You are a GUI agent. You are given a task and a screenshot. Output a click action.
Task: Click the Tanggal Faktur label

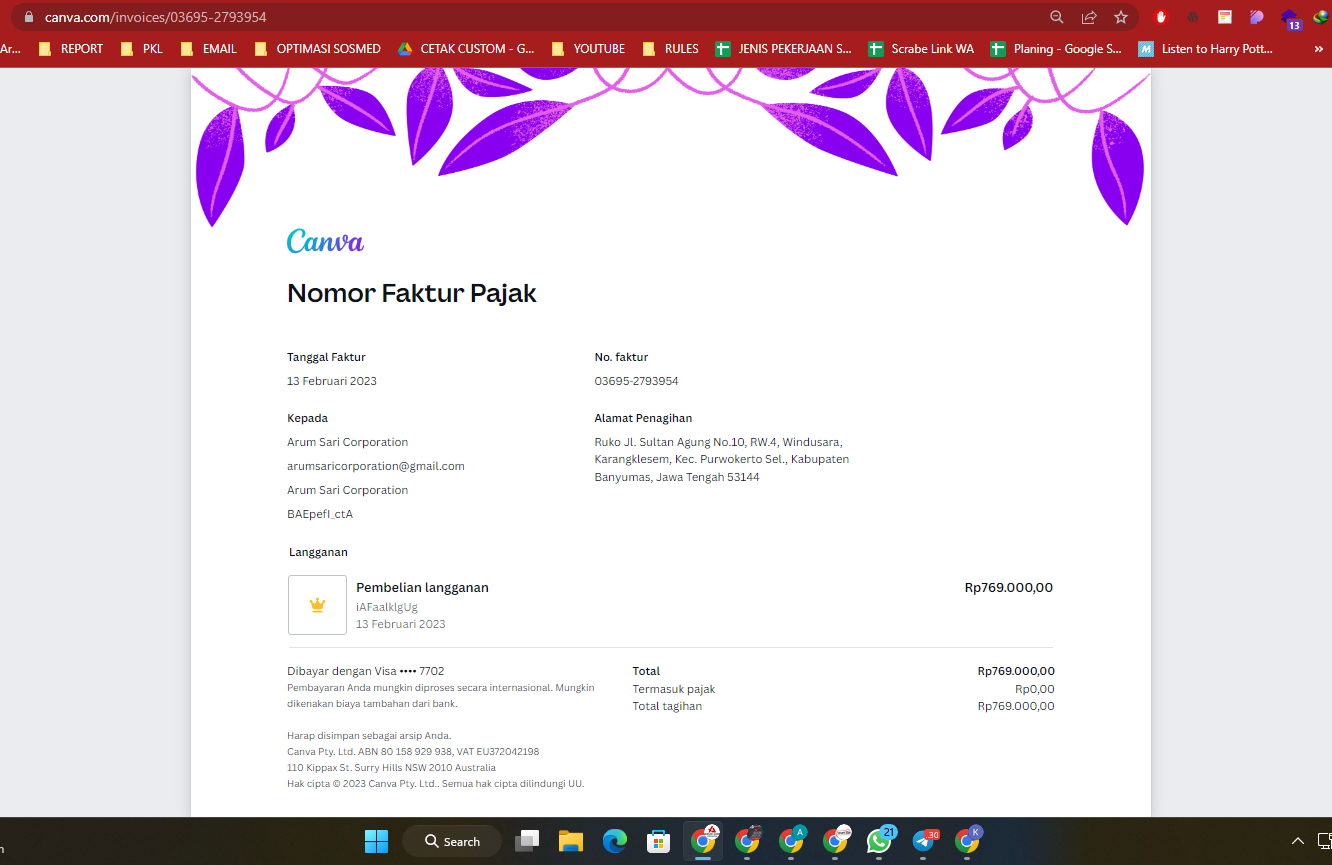[326, 357]
